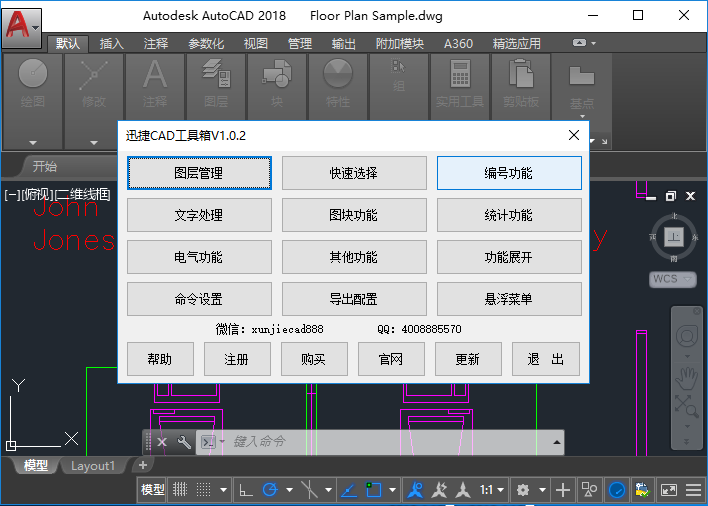Screen dimensions: 708x506
Task: Open the full navigation wheel icon
Action: [x=687, y=336]
